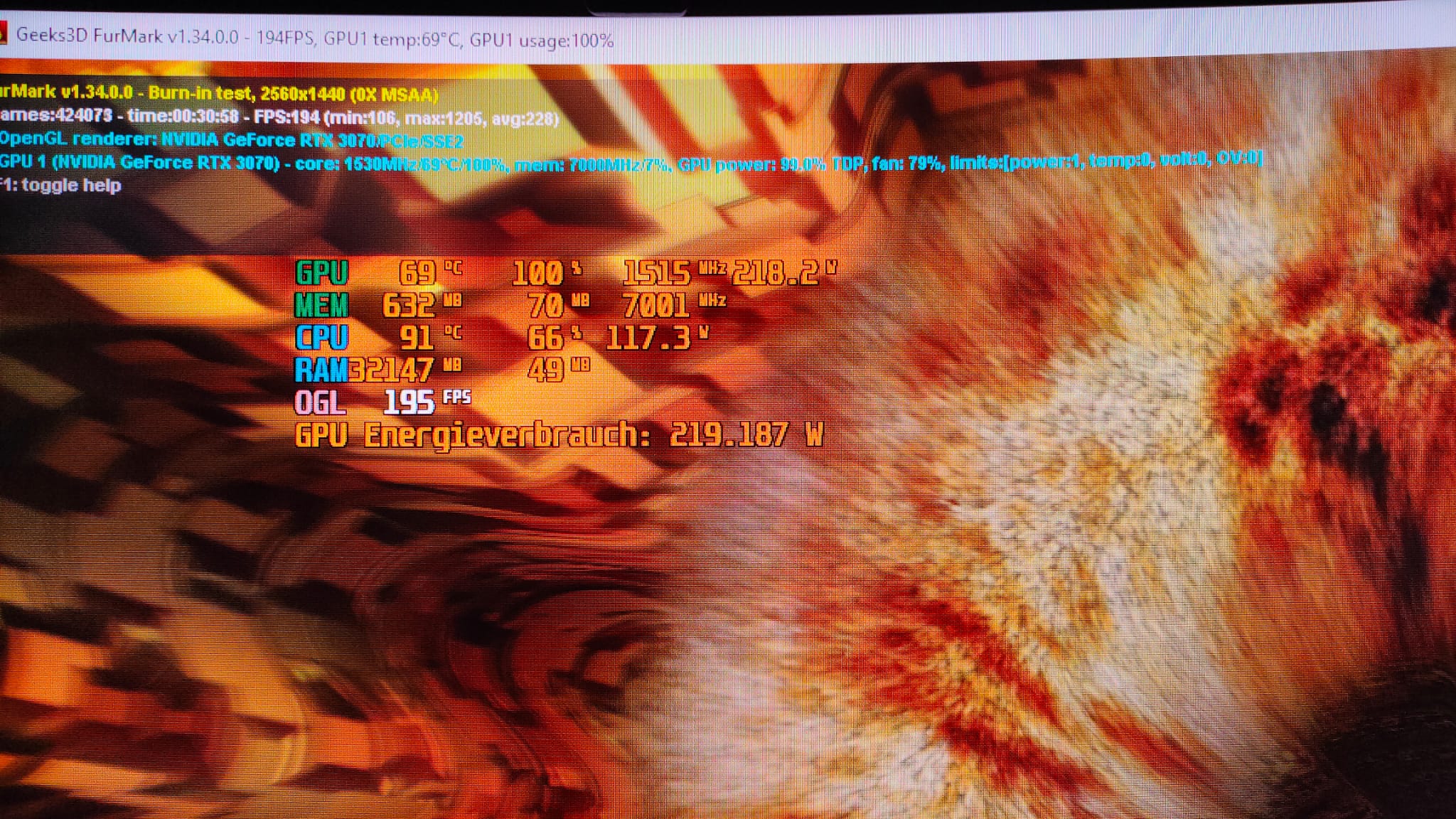The height and width of the screenshot is (819, 1456).
Task: Click the pink OGL label in overlay
Action: (320, 403)
